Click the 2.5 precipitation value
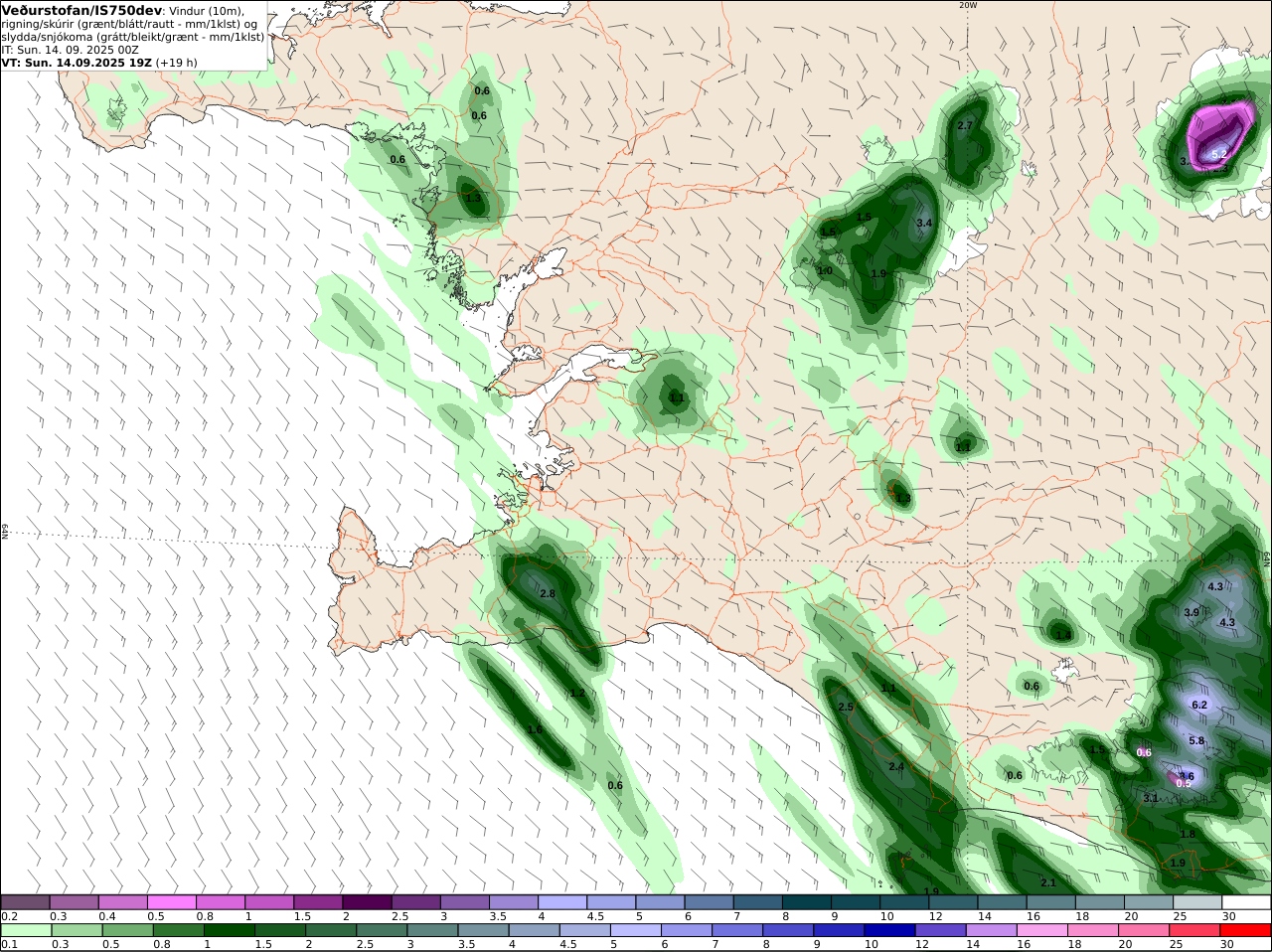The image size is (1272, 952). point(846,707)
